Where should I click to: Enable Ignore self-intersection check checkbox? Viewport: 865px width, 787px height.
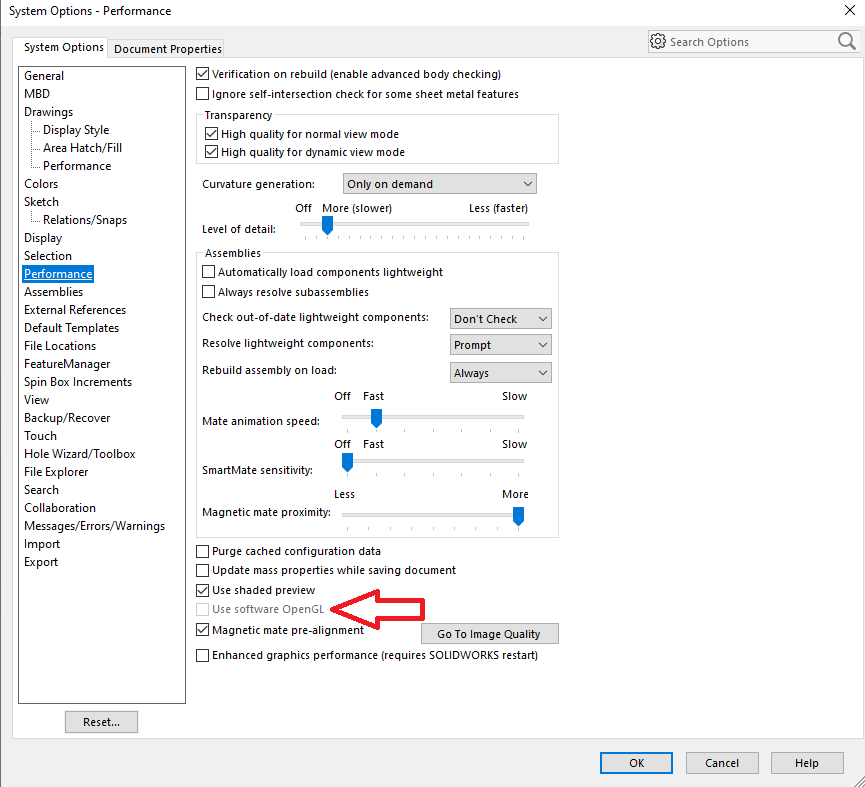pos(202,94)
